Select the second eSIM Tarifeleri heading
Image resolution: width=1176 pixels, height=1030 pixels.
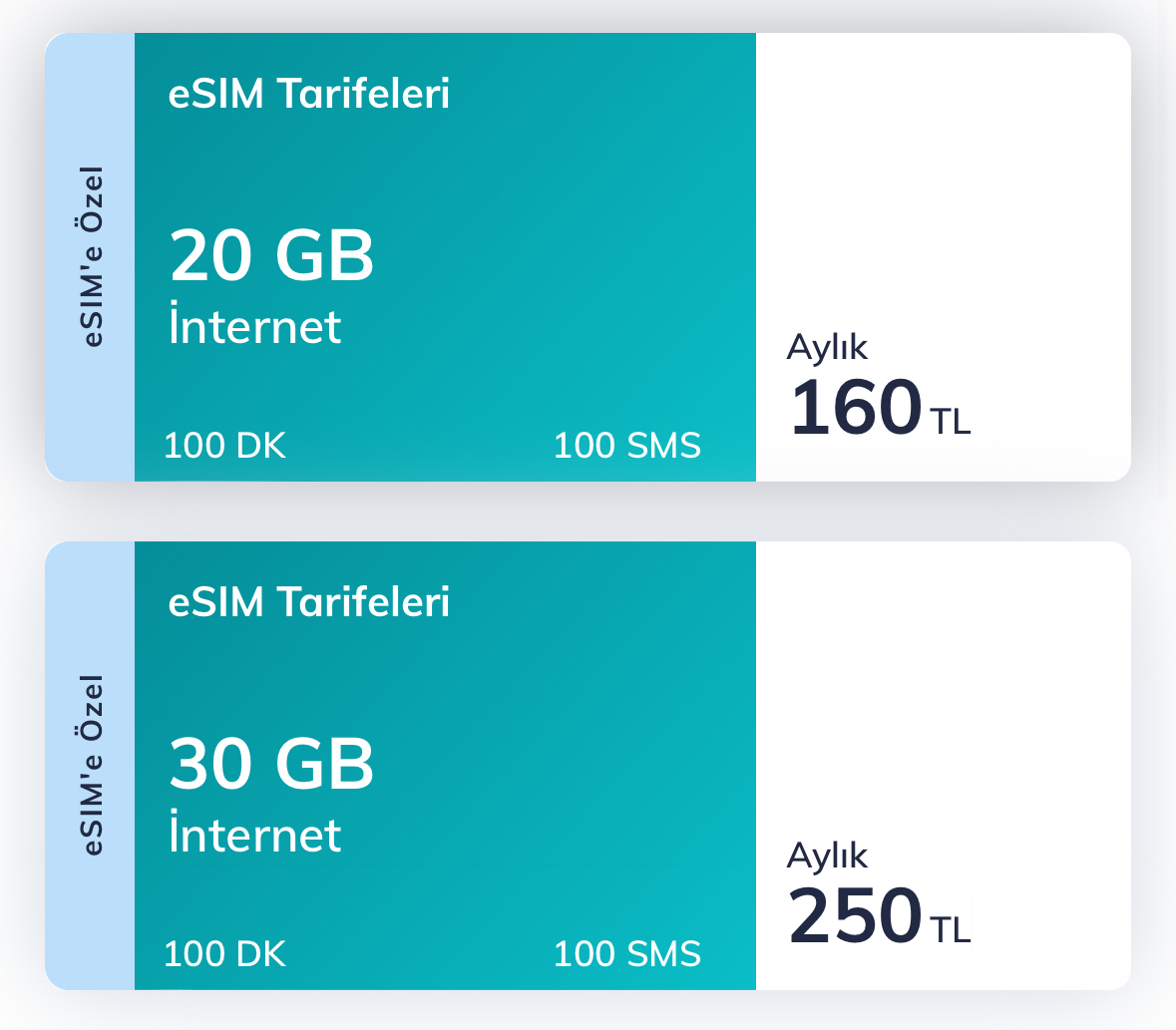pos(308,602)
